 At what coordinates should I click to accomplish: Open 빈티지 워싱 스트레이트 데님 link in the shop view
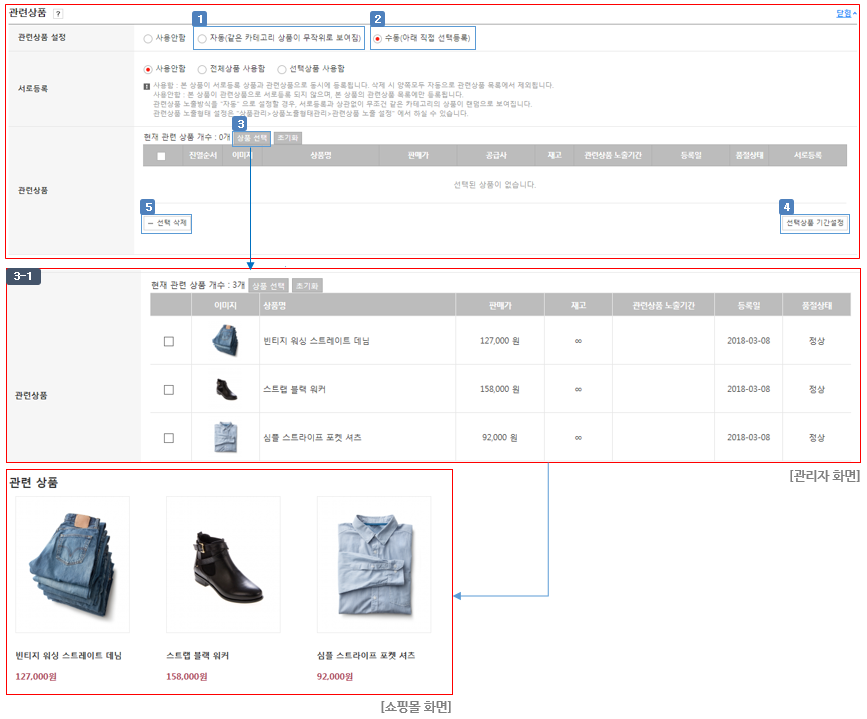click(x=69, y=656)
